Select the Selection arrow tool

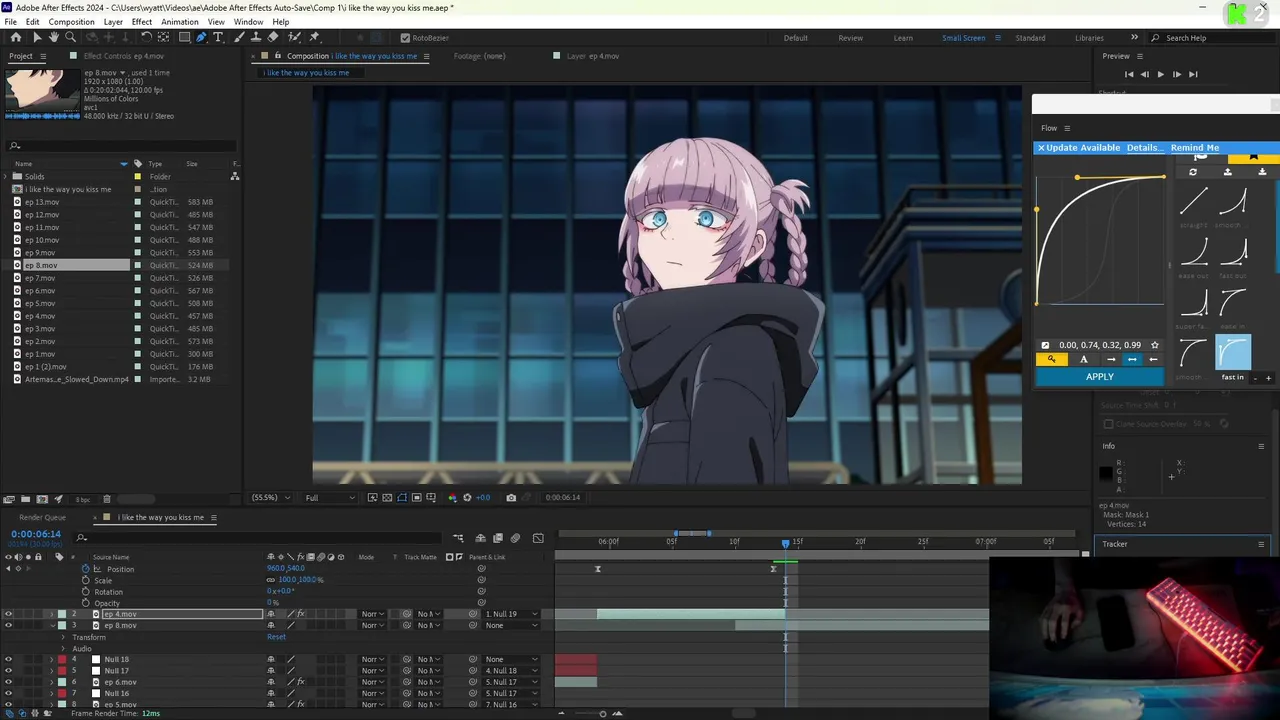pos(37,37)
